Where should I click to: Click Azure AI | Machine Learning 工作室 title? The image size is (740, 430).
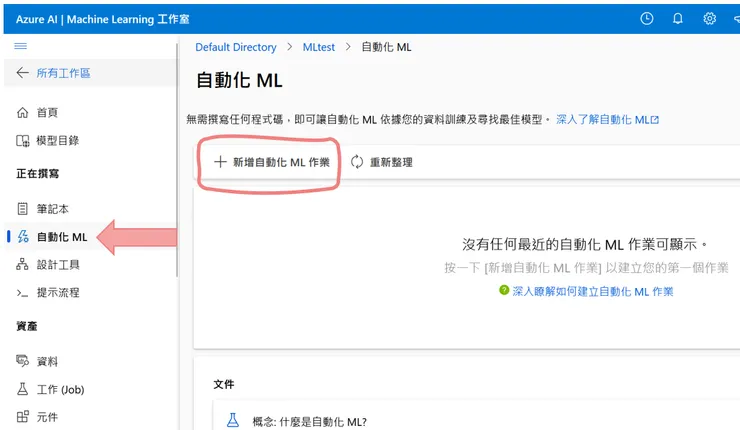[x=102, y=19]
